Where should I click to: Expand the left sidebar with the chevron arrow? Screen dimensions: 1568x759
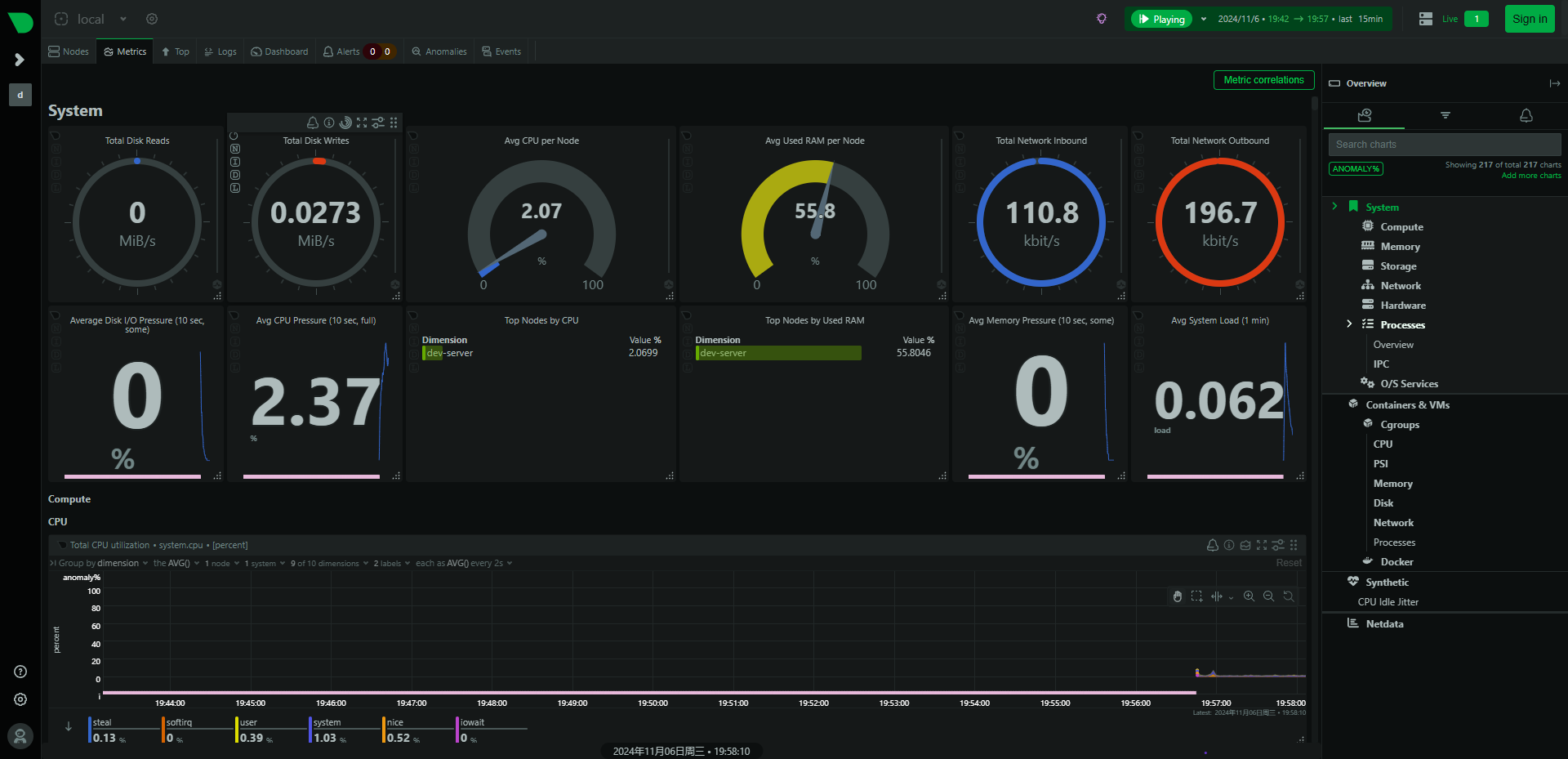point(20,60)
